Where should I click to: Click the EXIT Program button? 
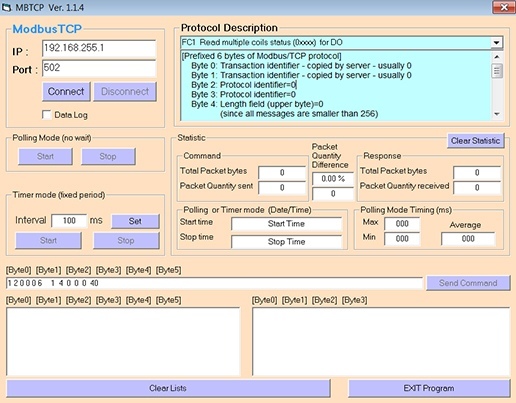[x=429, y=388]
